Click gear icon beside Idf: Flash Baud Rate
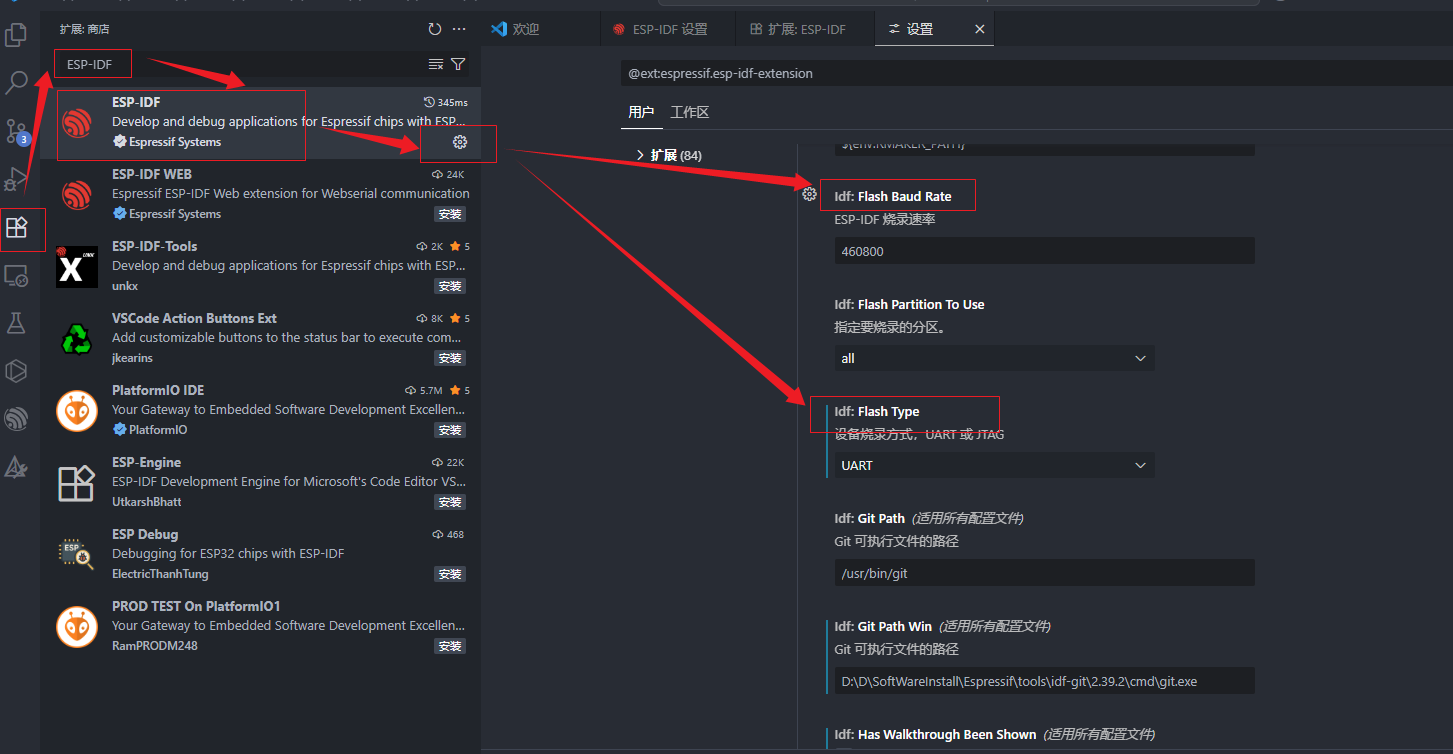1453x754 pixels. pyautogui.click(x=810, y=195)
